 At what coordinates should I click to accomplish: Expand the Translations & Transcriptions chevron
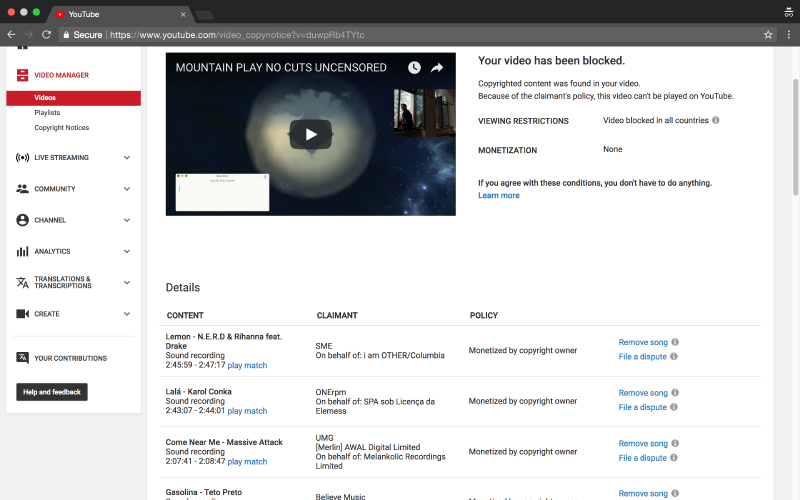pos(127,283)
